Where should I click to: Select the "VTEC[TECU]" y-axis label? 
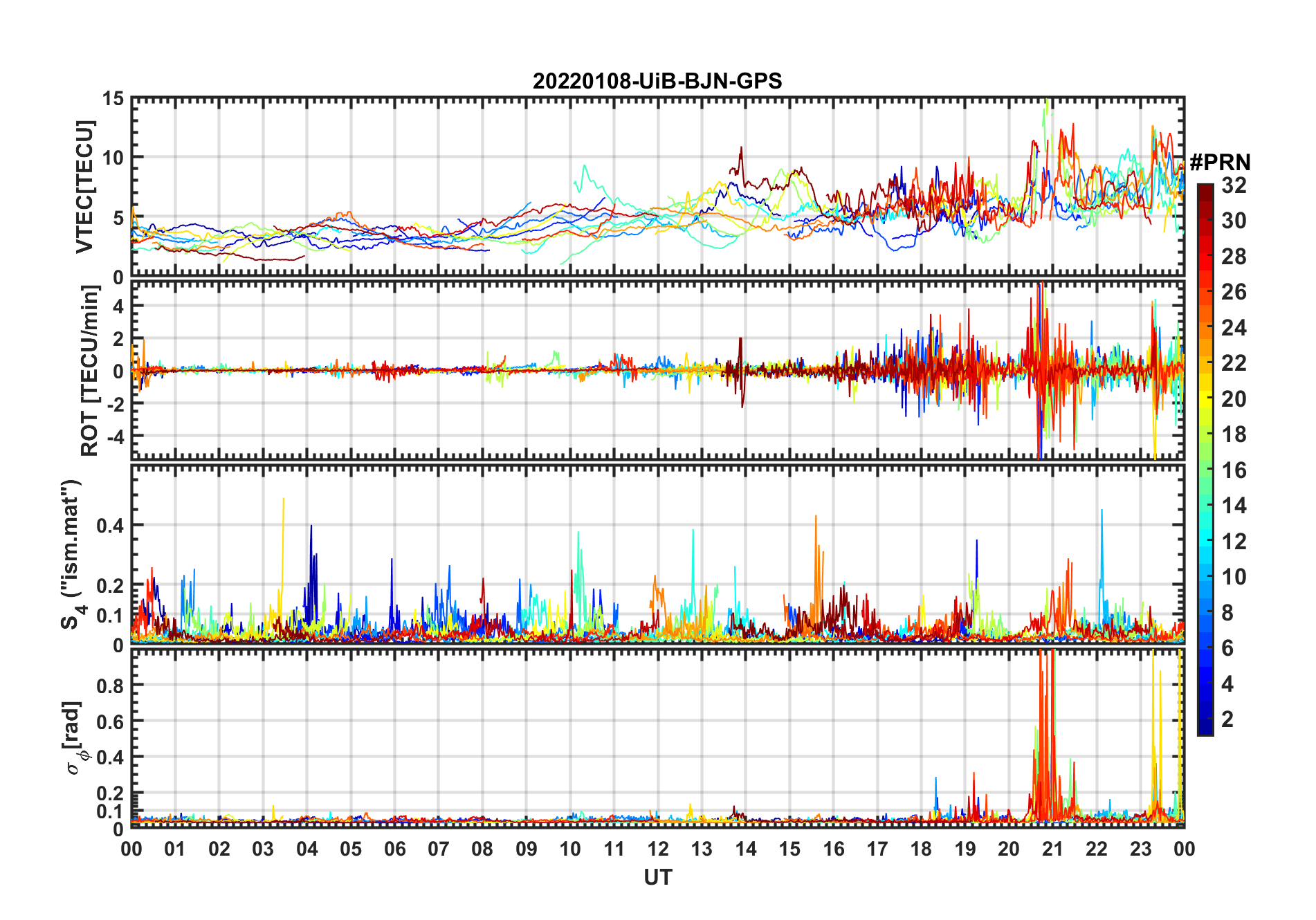(x=84, y=187)
